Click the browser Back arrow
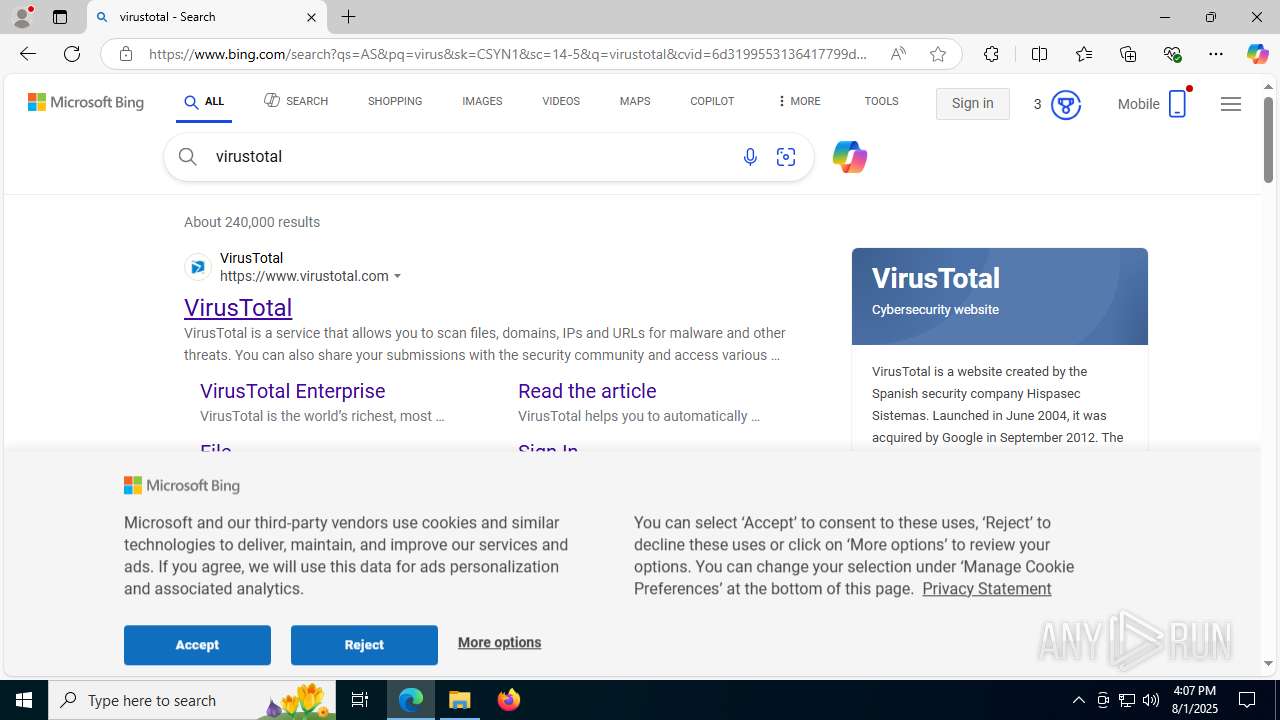The width and height of the screenshot is (1280, 720). [x=27, y=54]
